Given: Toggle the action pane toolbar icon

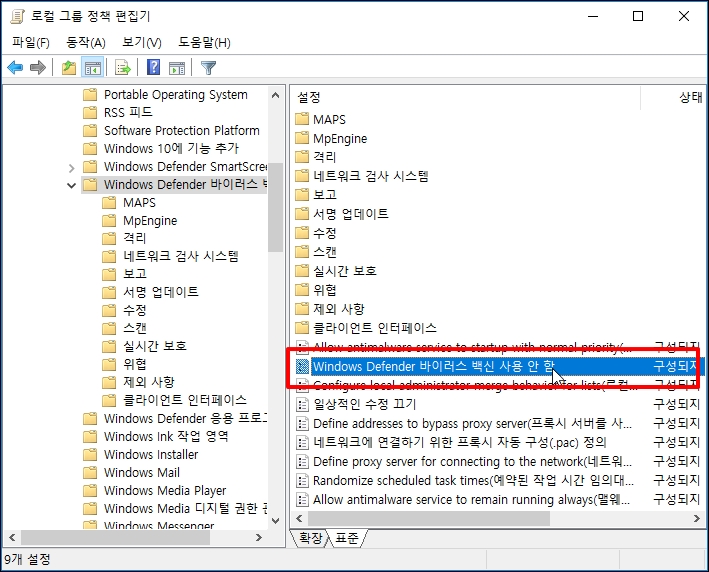Looking at the screenshot, I should coord(177,68).
